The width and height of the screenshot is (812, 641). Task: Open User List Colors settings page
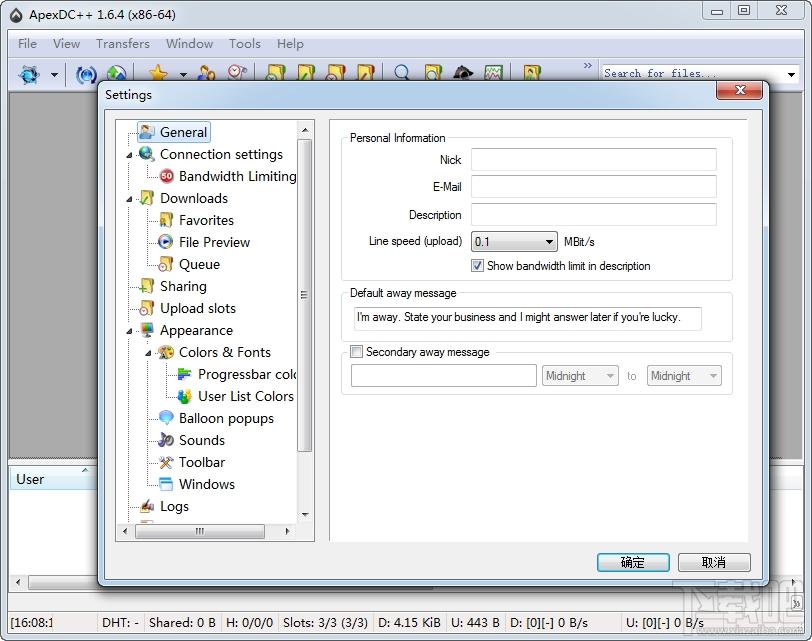(245, 397)
